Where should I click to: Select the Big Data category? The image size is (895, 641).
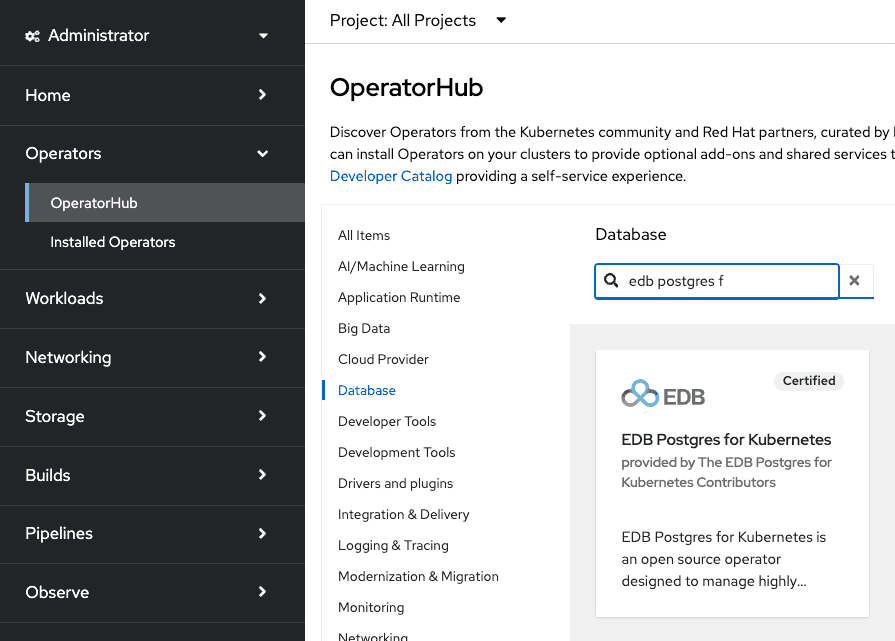[x=365, y=328]
